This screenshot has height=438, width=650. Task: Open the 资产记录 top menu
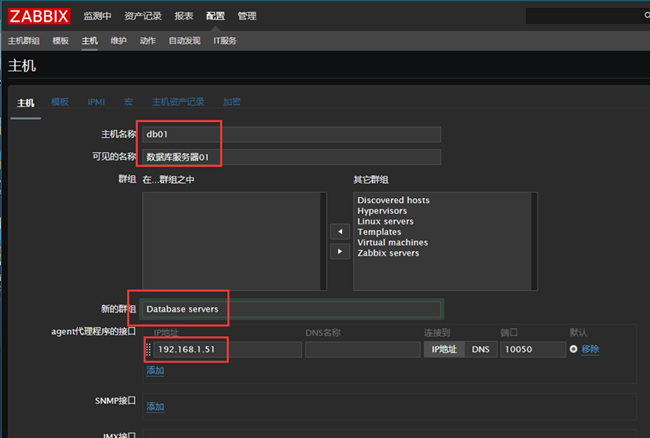[x=143, y=16]
